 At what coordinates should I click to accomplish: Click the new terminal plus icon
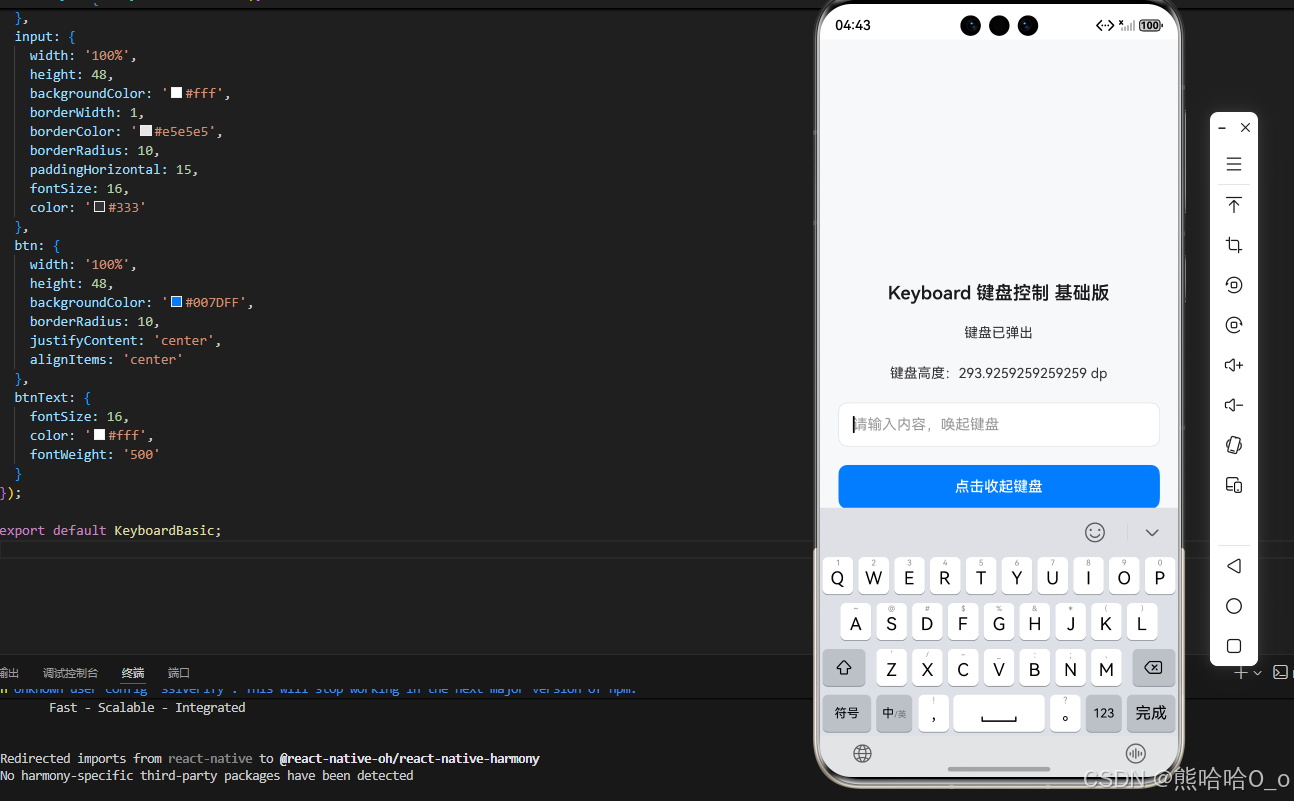(x=1241, y=673)
